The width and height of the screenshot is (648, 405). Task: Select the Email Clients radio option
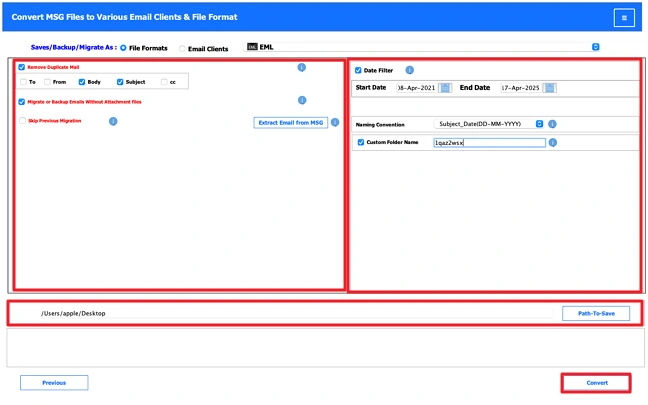(182, 47)
